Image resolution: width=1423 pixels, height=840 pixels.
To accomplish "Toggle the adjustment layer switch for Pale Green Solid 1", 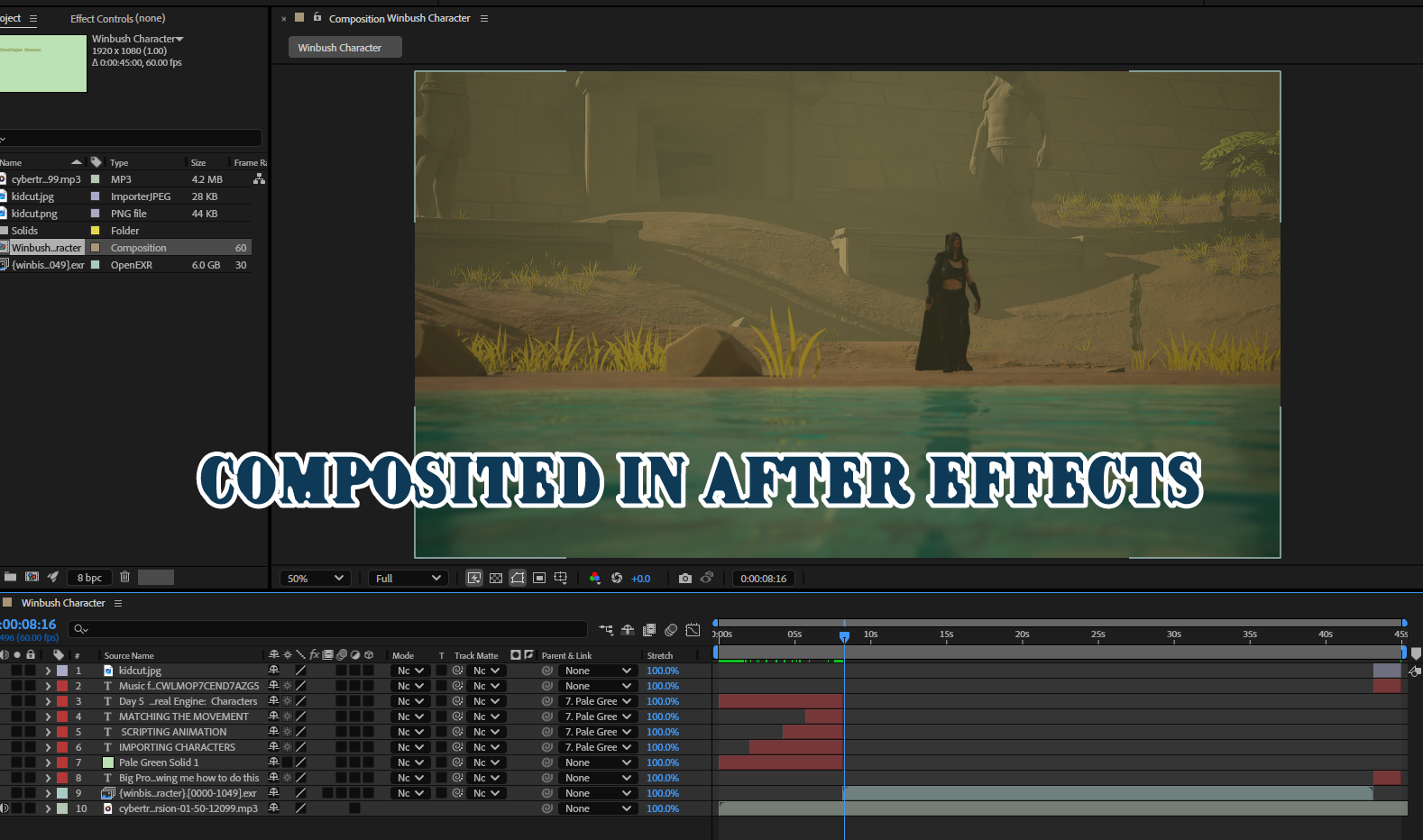I will pyautogui.click(x=354, y=762).
